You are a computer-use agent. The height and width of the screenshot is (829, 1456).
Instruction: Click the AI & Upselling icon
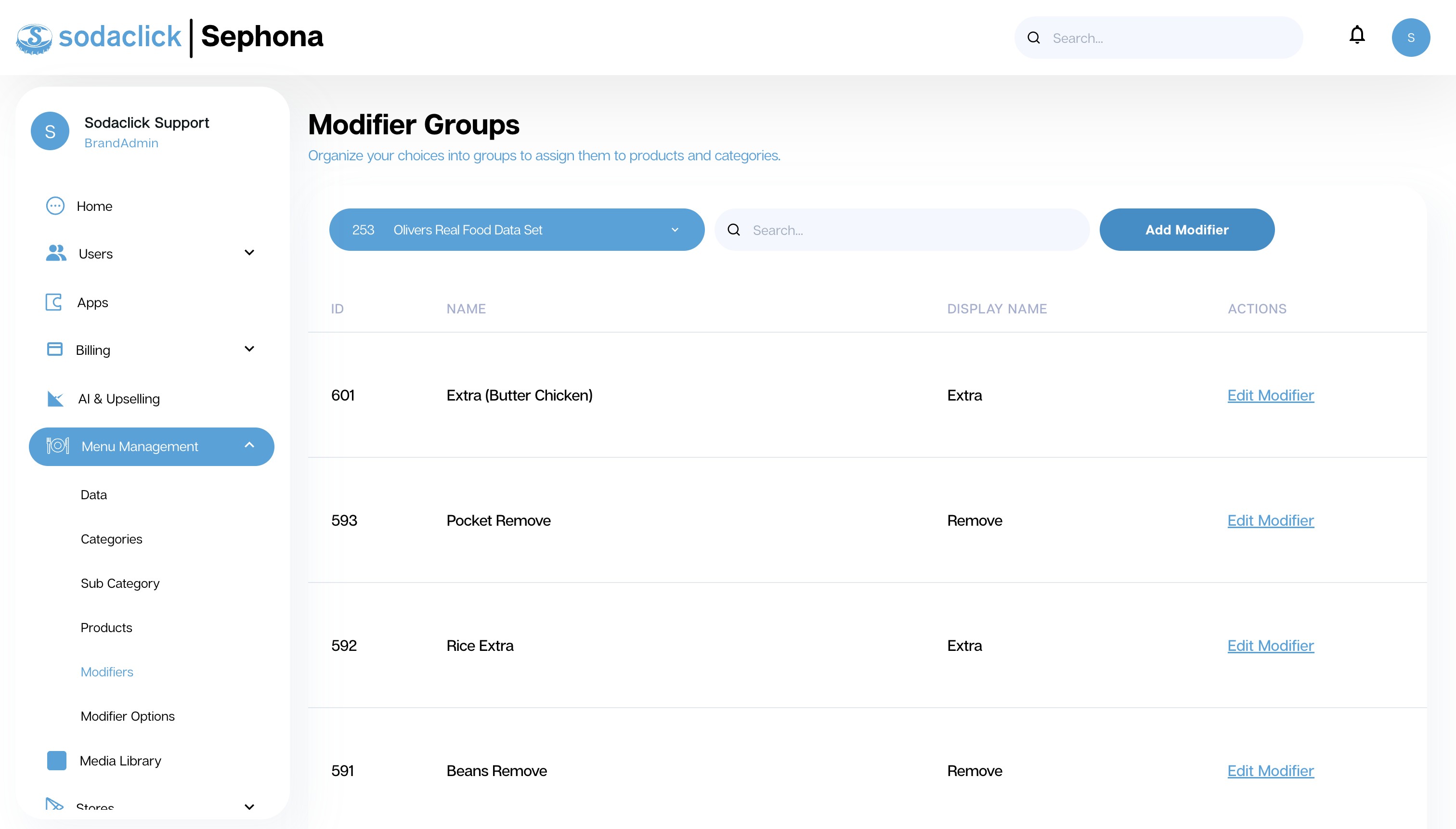[x=55, y=399]
